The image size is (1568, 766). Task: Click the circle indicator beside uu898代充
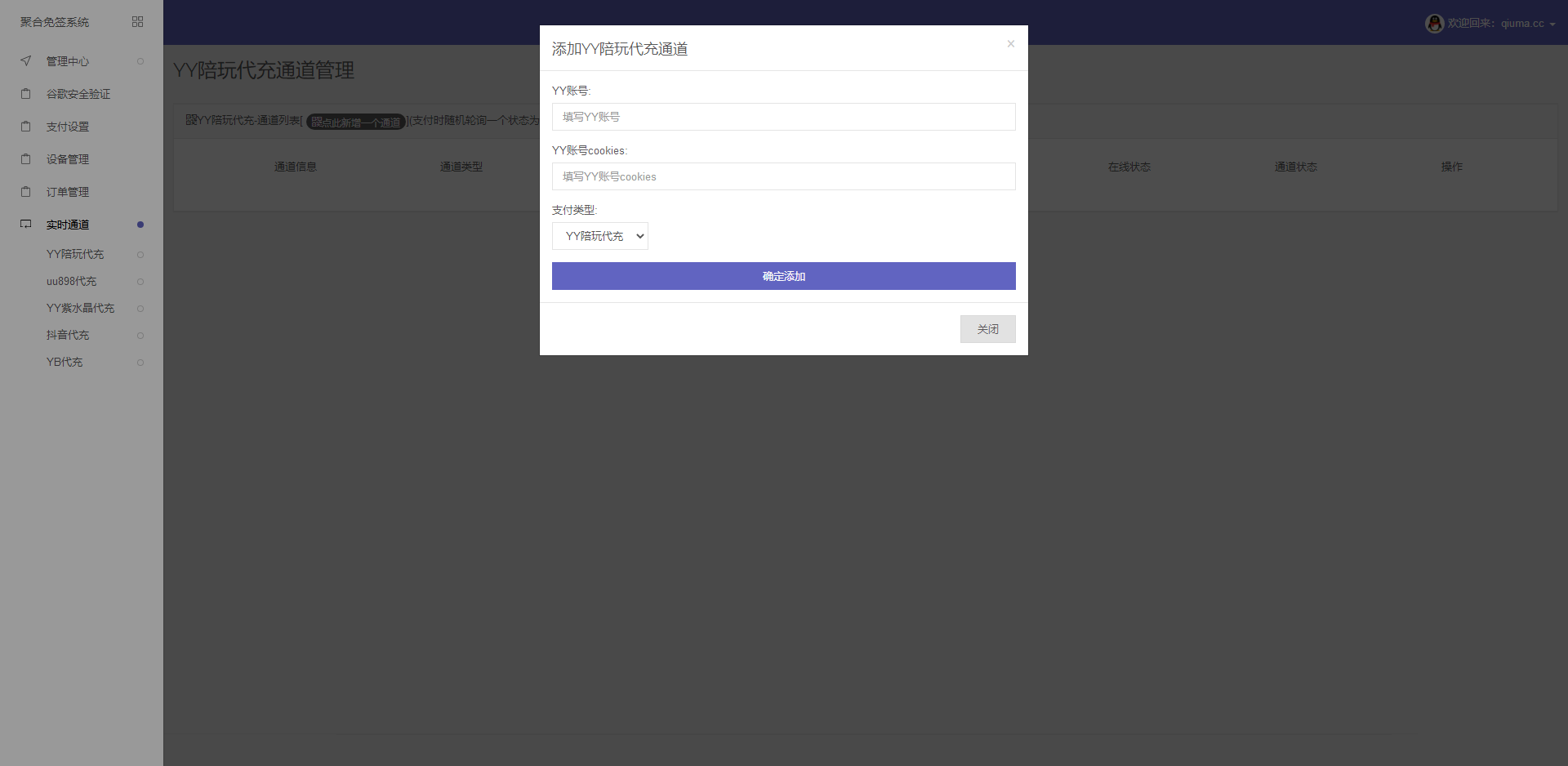pos(140,282)
